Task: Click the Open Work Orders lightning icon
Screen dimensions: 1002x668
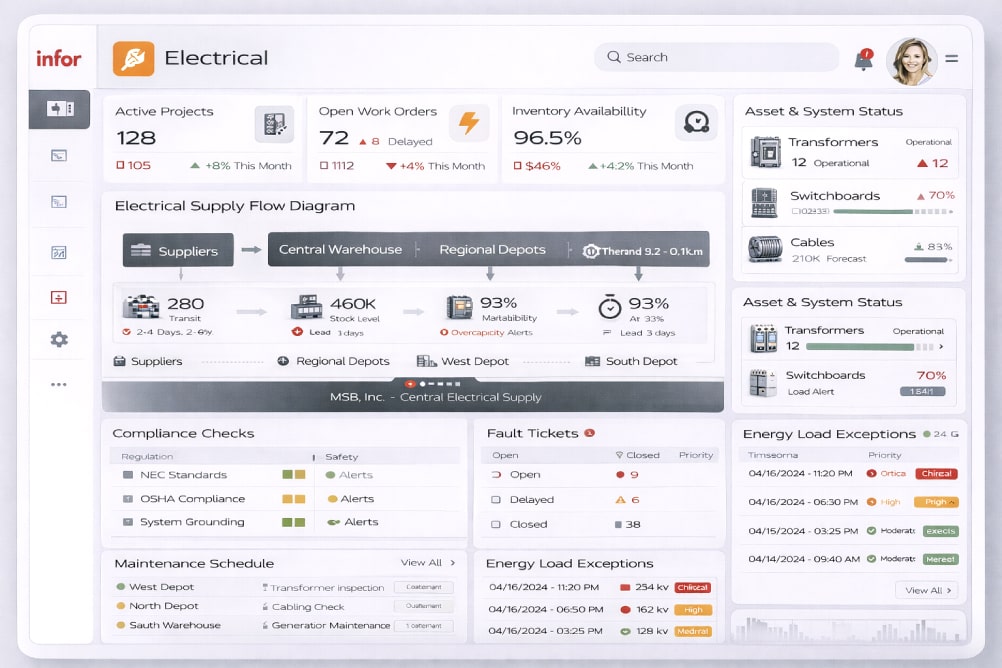Action: (x=468, y=123)
